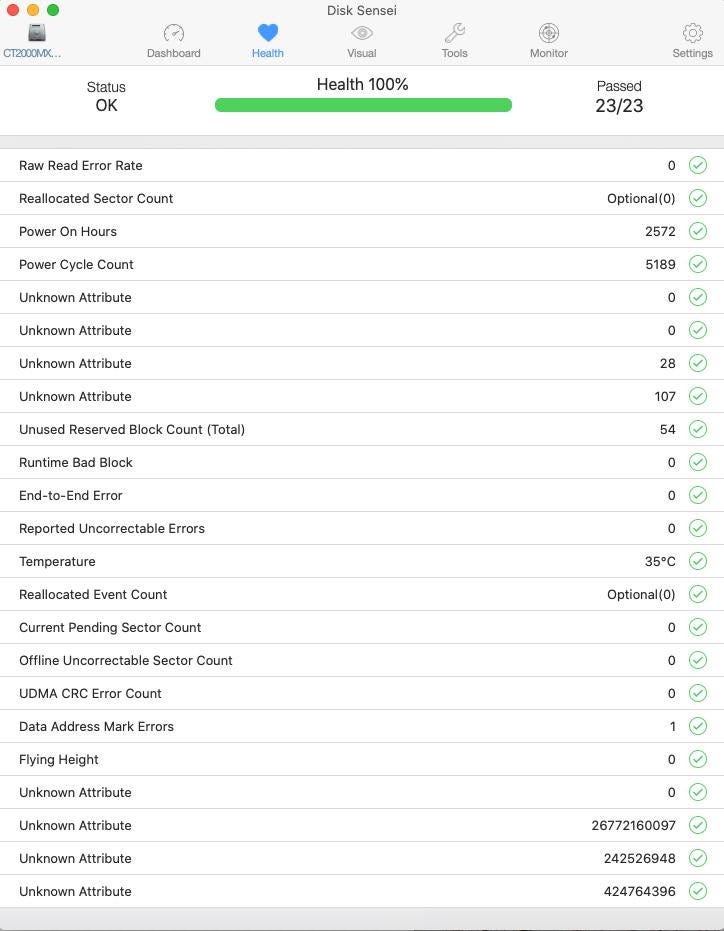Click the macOS green fullscreen window button
Image resolution: width=724 pixels, height=931 pixels.
(x=53, y=10)
